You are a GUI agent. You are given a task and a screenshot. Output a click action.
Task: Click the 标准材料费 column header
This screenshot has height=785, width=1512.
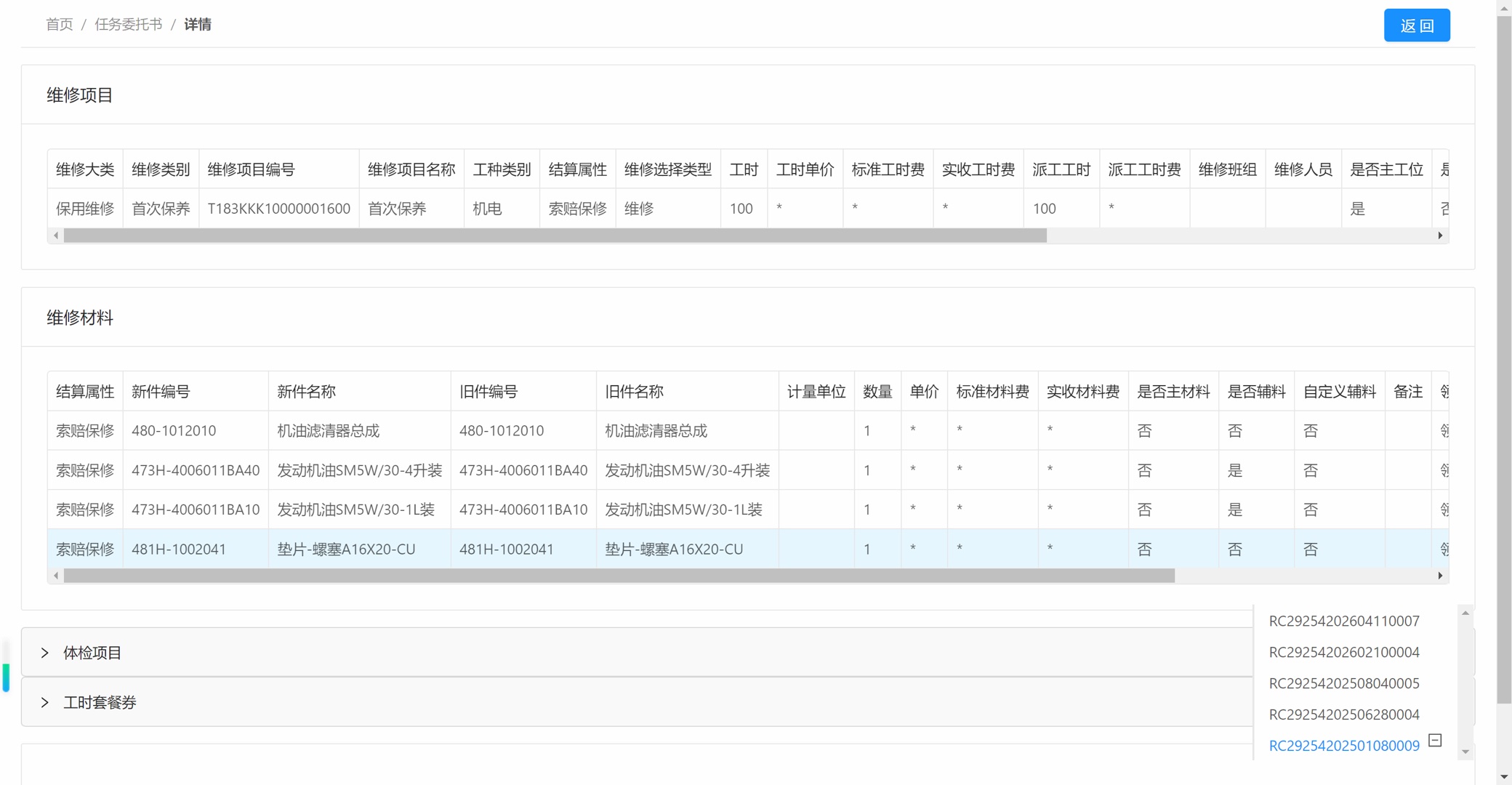click(x=992, y=392)
